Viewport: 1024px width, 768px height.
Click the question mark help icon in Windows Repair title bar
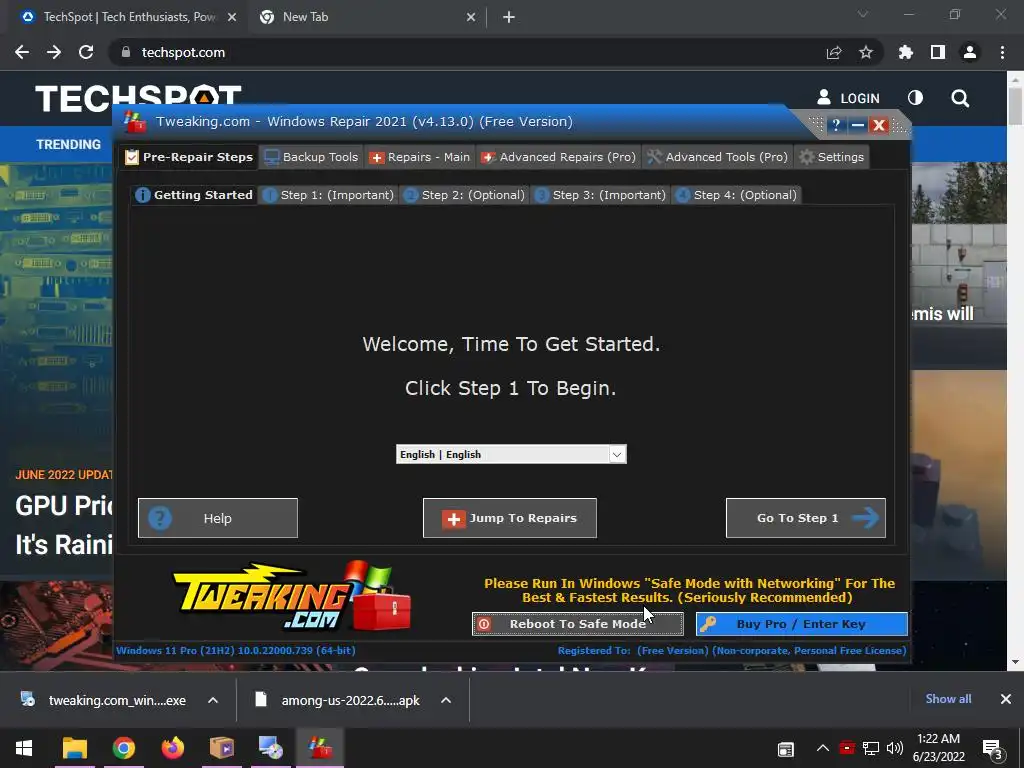pyautogui.click(x=836, y=125)
